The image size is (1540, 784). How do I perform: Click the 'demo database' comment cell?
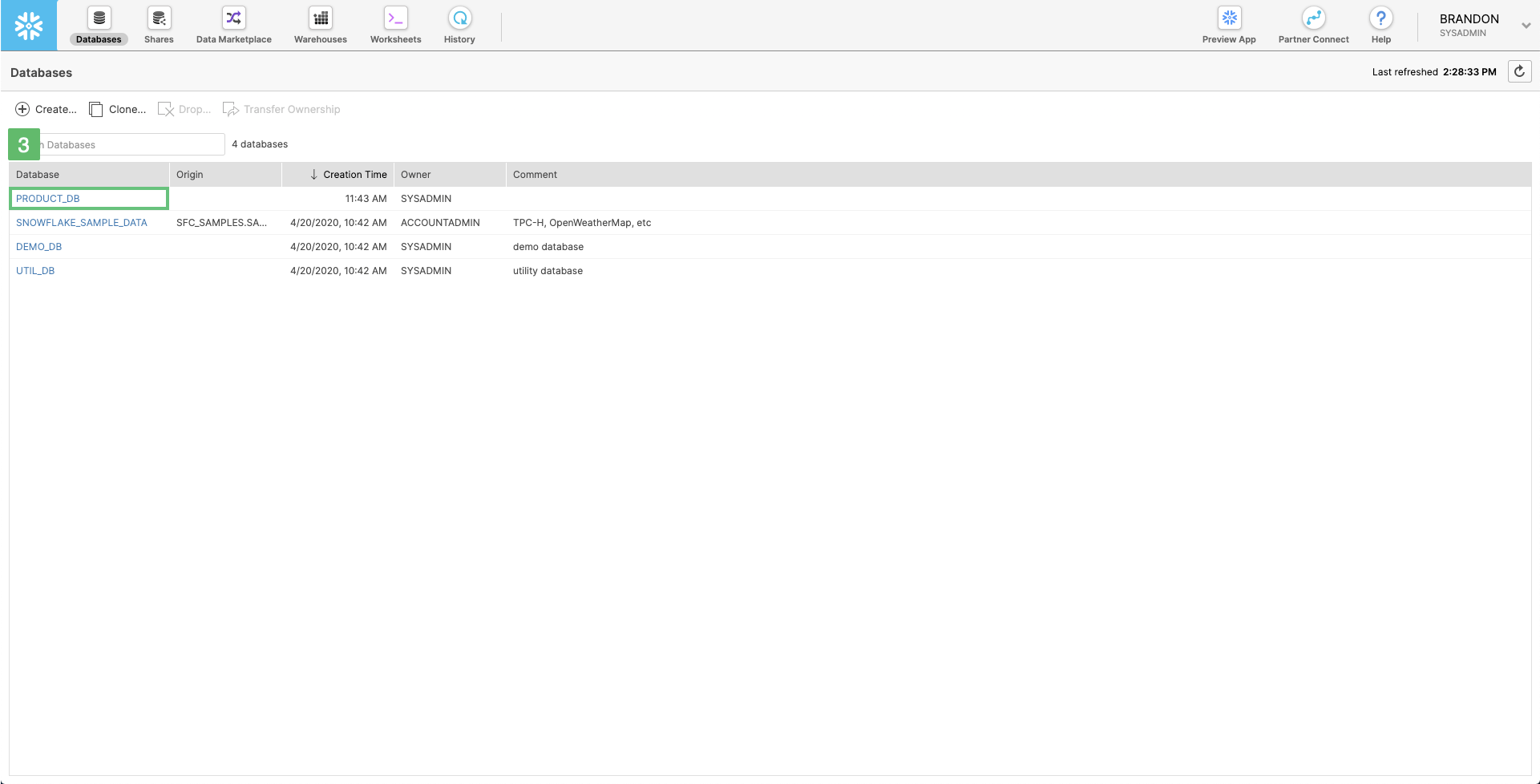click(548, 247)
